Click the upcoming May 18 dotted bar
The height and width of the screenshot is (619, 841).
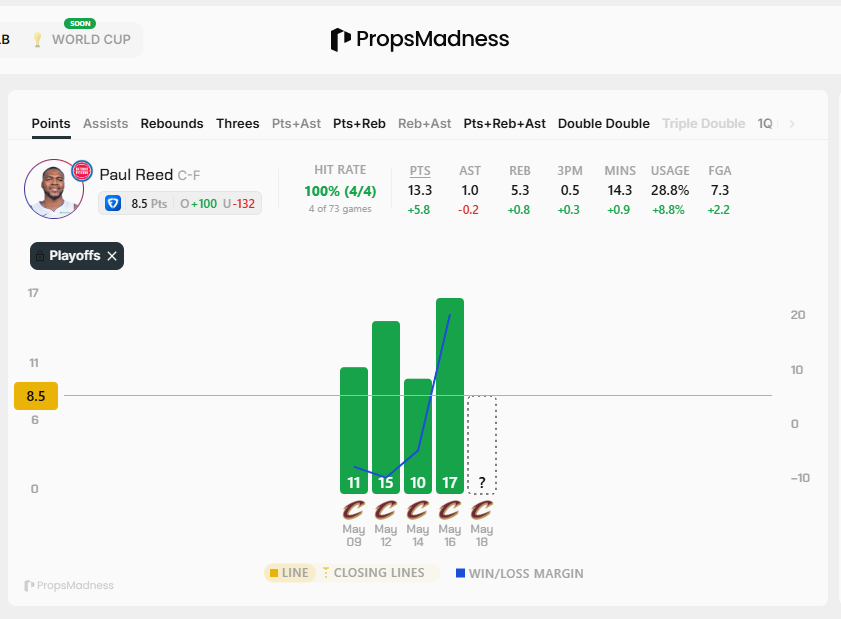click(482, 445)
